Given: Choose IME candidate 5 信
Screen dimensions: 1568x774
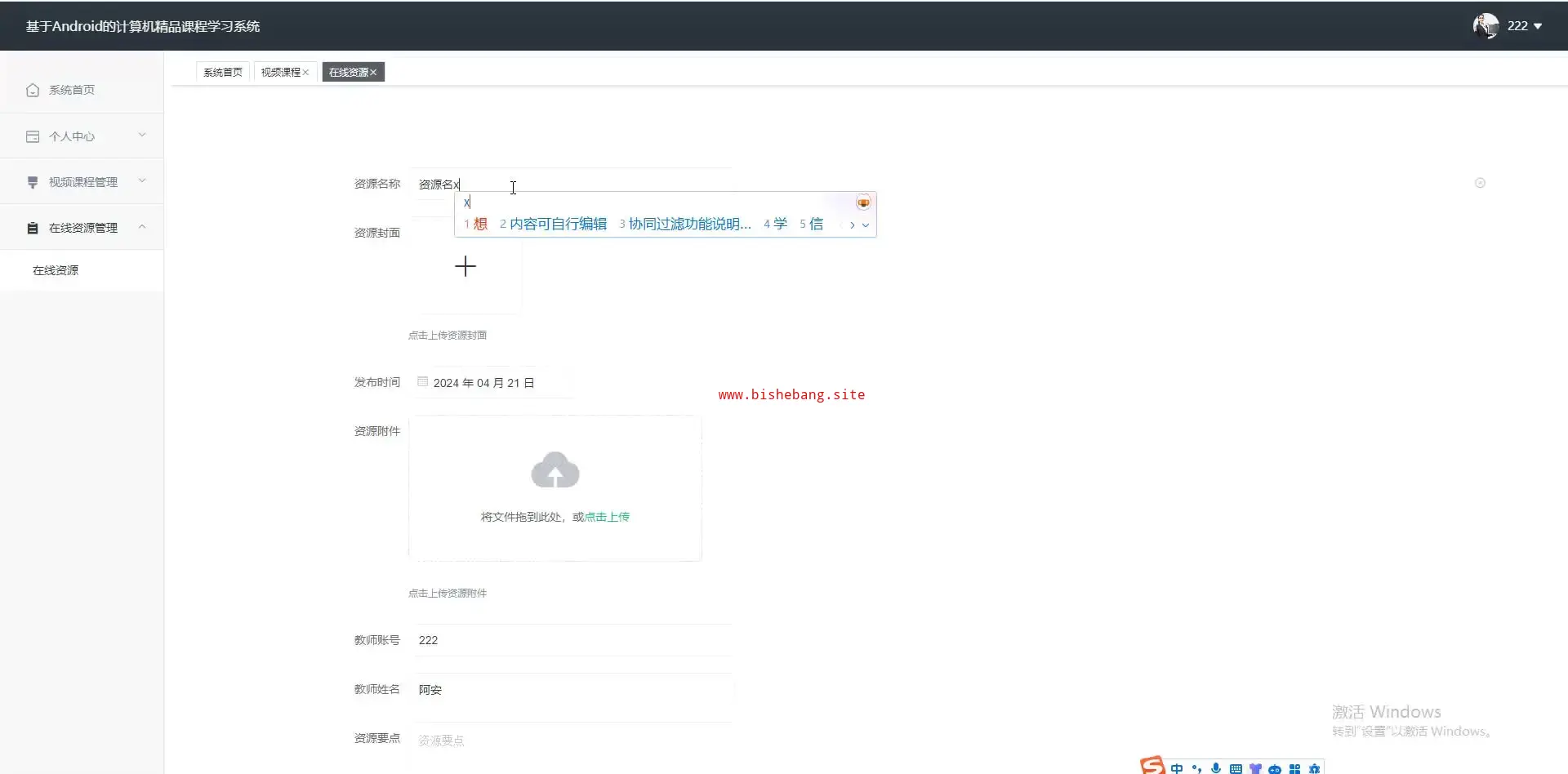Looking at the screenshot, I should (x=811, y=224).
